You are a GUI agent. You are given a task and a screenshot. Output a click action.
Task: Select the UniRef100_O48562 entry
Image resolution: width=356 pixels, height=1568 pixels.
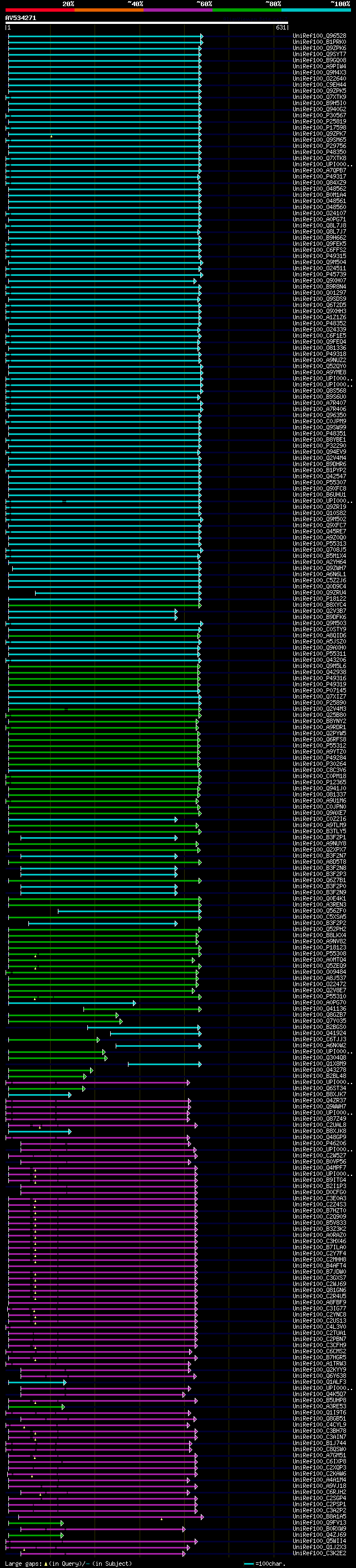point(319,189)
